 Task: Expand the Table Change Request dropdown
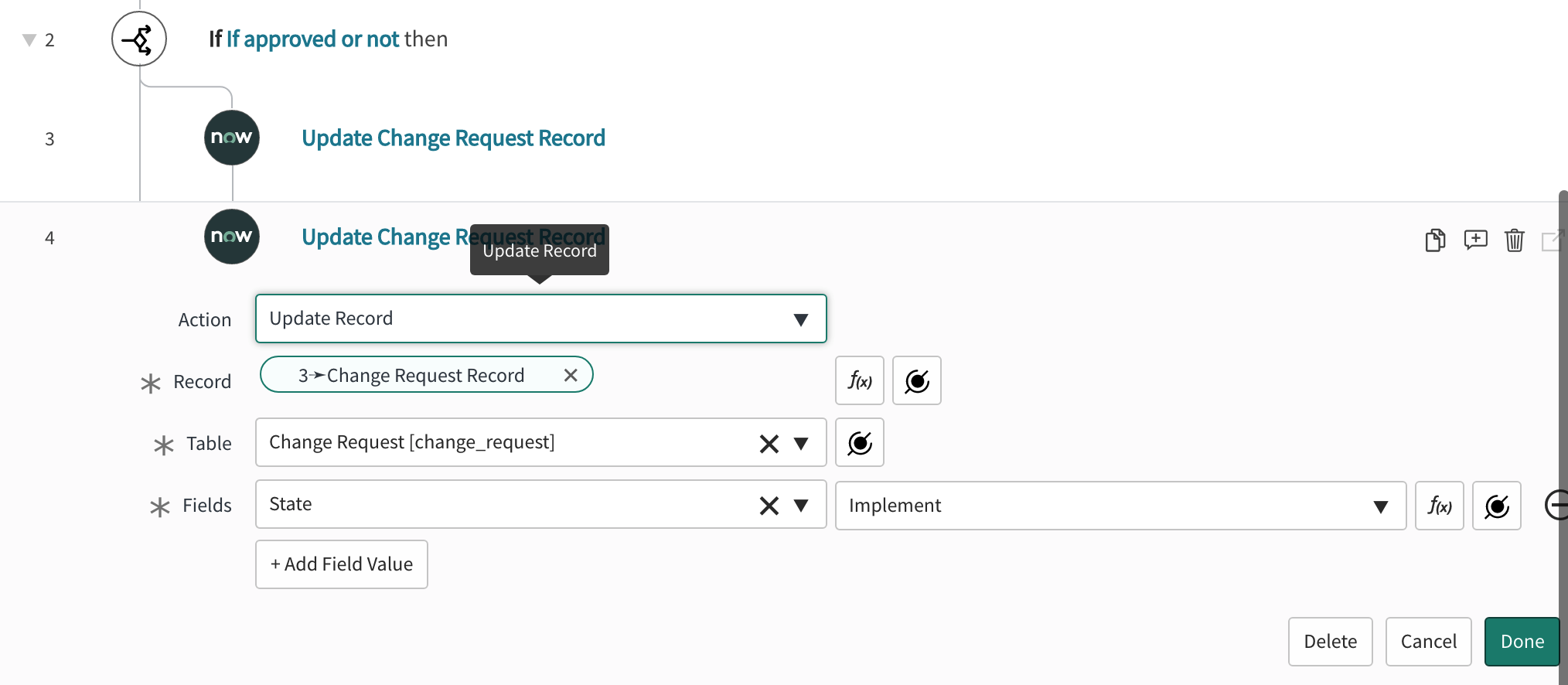click(801, 443)
